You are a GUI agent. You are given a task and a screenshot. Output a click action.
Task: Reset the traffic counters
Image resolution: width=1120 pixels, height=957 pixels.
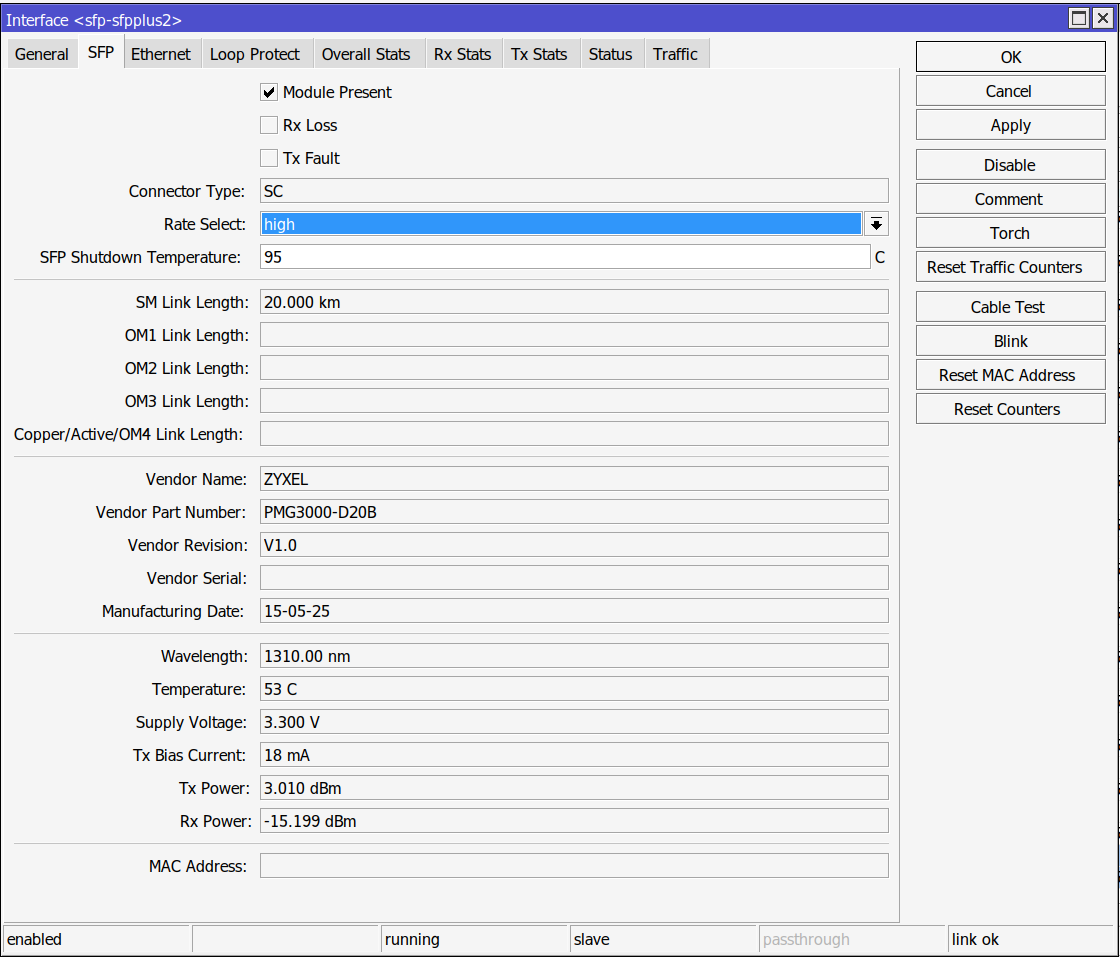coord(1010,266)
